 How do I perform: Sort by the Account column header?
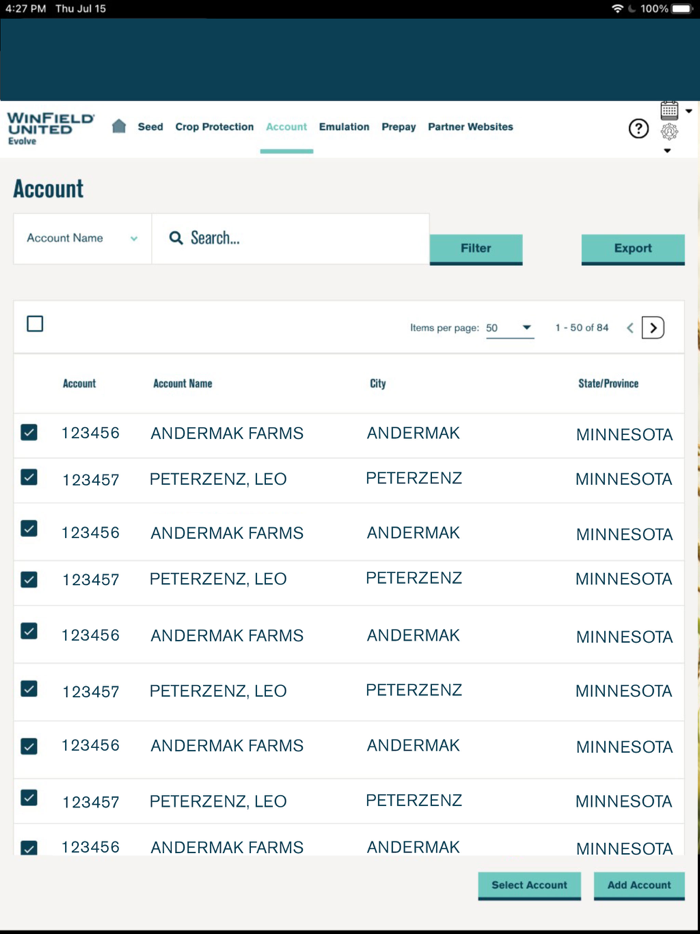pos(79,384)
